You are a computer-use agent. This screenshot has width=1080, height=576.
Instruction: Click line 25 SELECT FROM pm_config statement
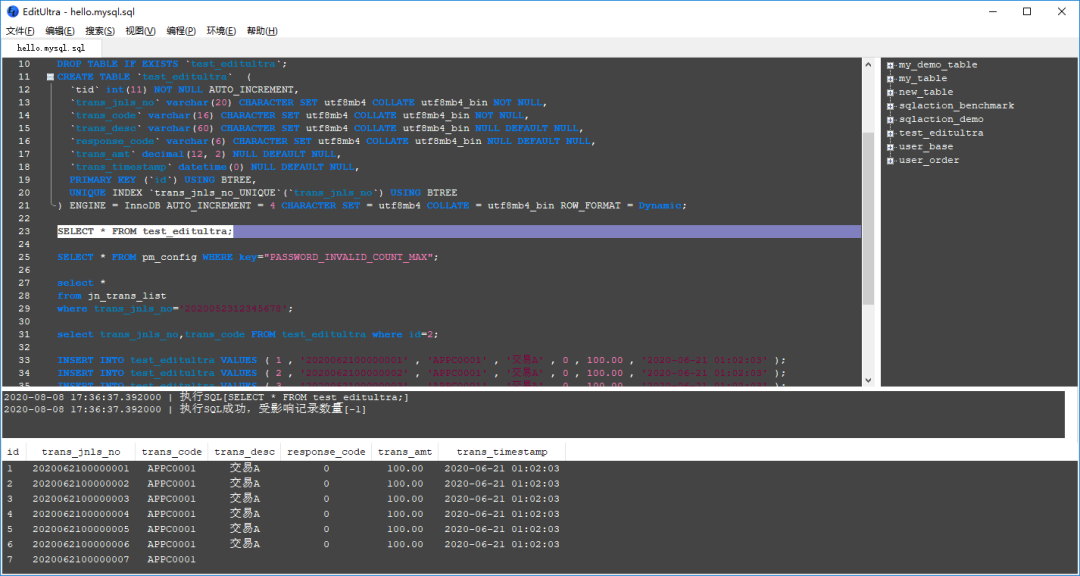tap(247, 257)
